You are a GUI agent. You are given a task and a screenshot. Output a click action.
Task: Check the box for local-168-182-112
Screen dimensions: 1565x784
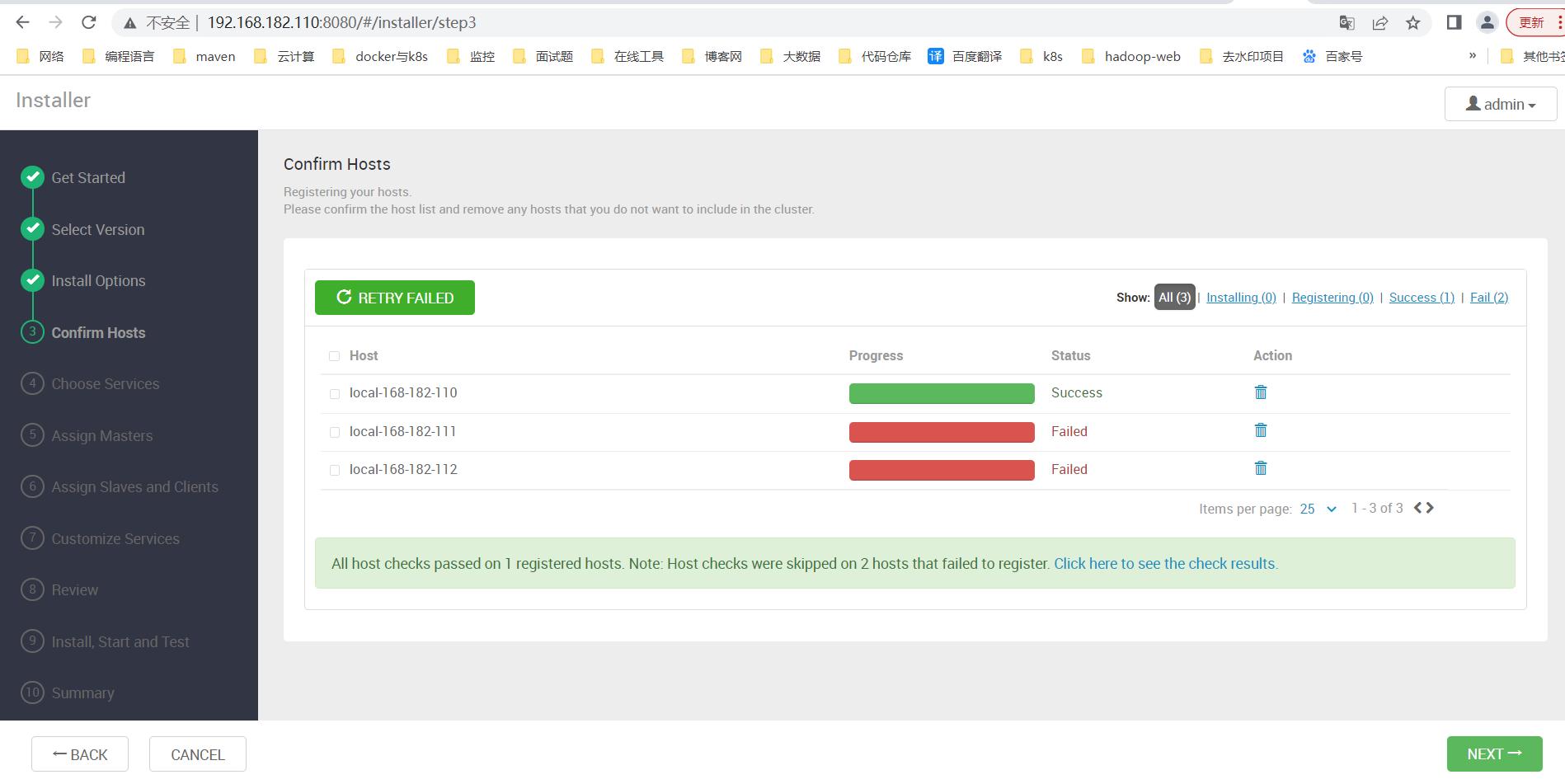[334, 470]
